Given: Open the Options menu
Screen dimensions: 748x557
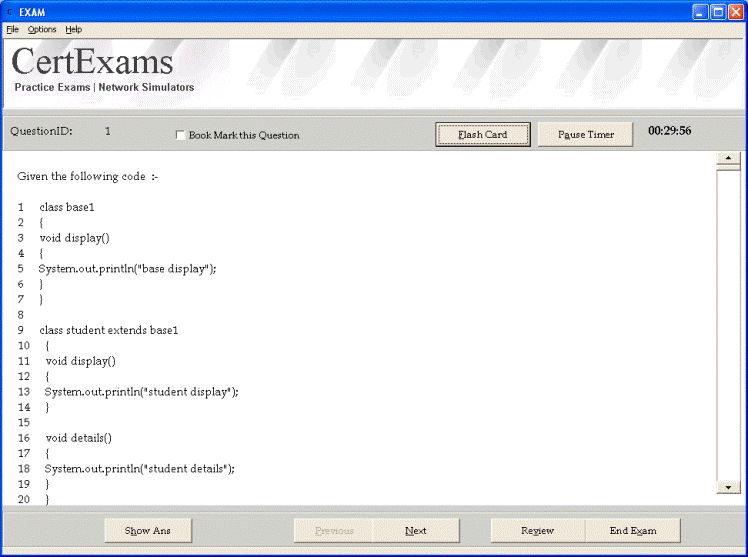Looking at the screenshot, I should [x=42, y=30].
